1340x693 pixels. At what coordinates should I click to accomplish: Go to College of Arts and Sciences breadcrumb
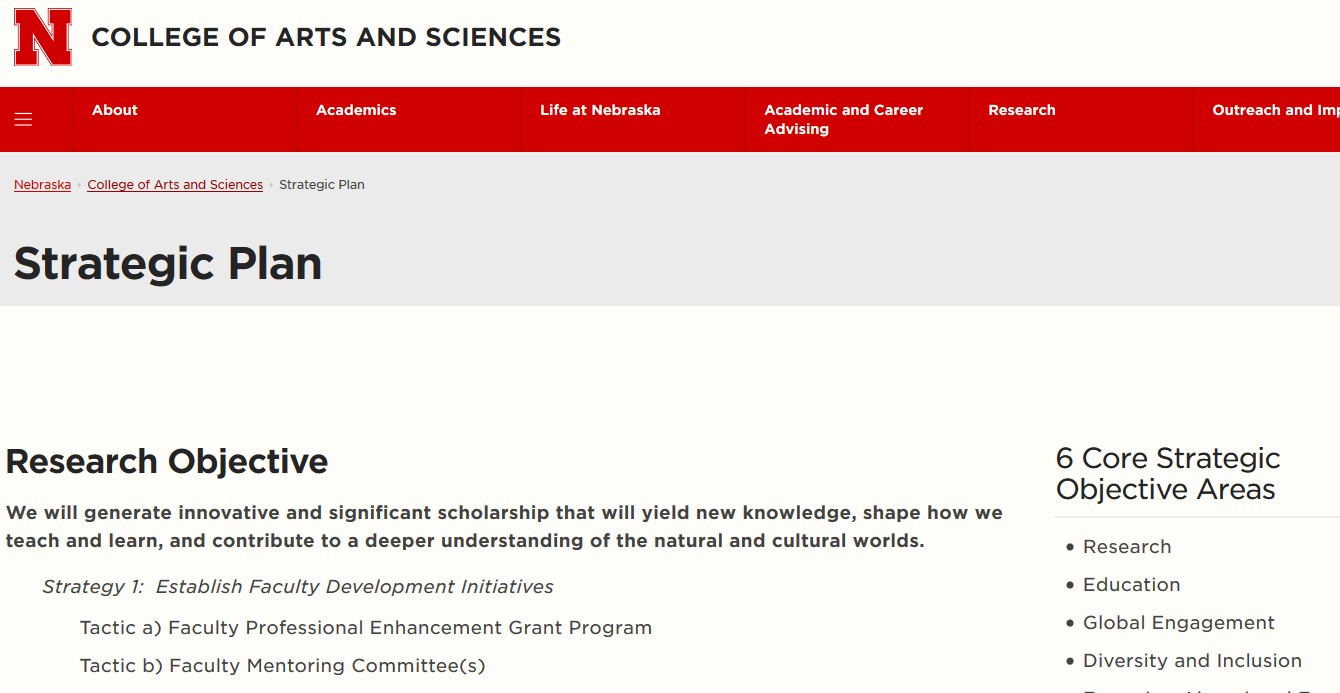click(175, 185)
